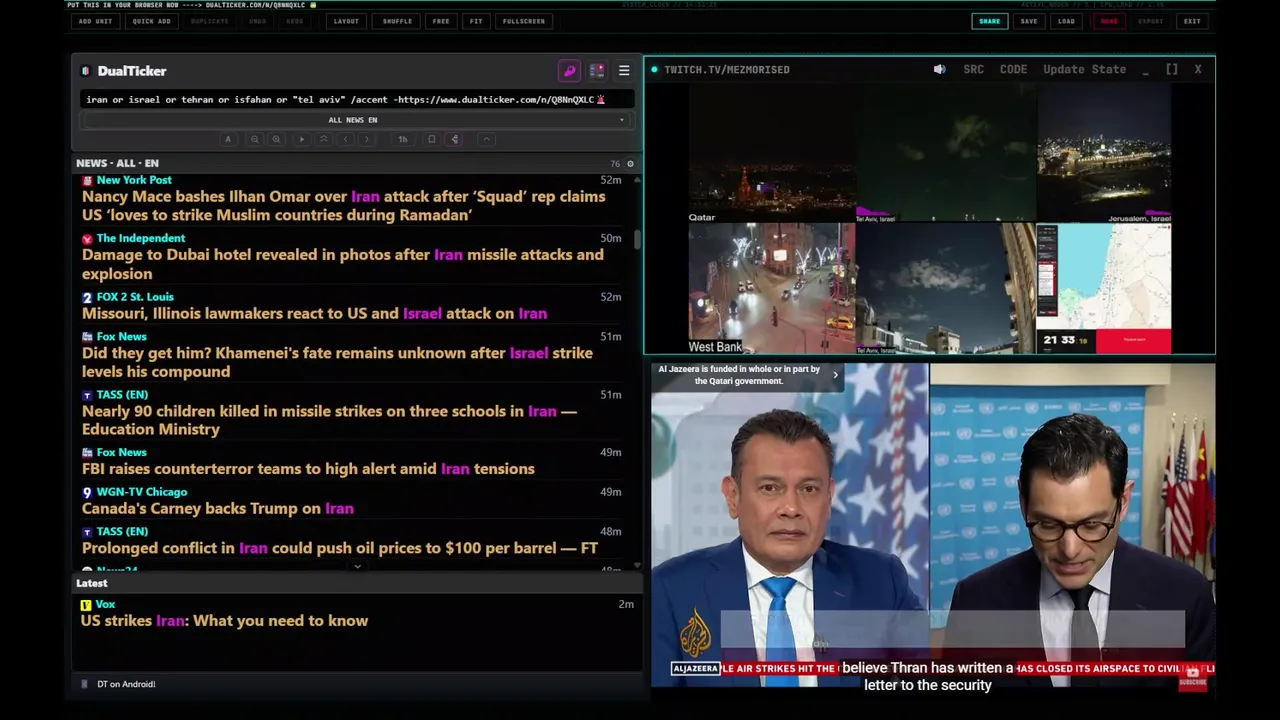Click the DualTicker logo icon

coord(86,71)
